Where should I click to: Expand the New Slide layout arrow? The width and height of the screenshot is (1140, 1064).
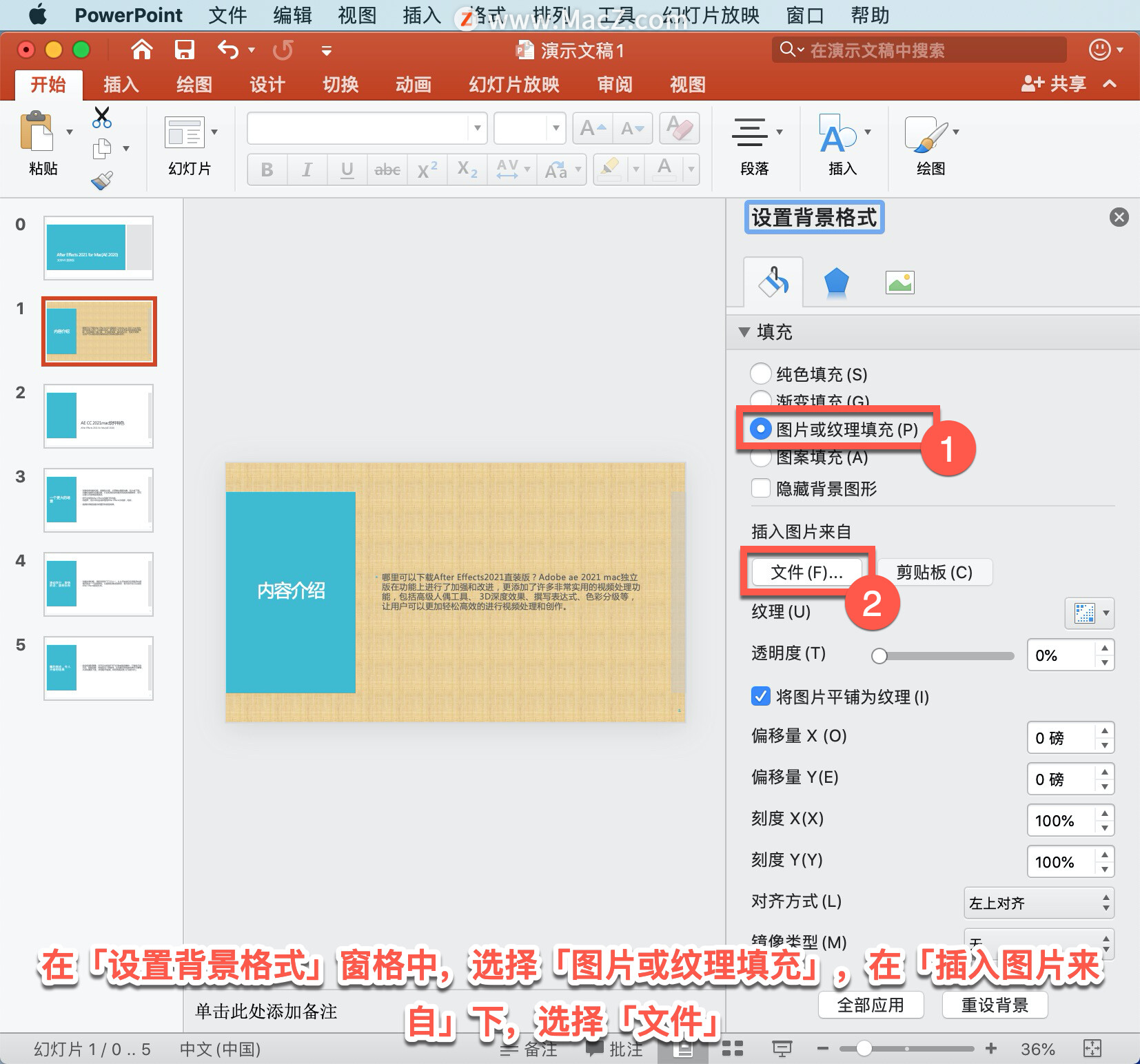pyautogui.click(x=214, y=132)
